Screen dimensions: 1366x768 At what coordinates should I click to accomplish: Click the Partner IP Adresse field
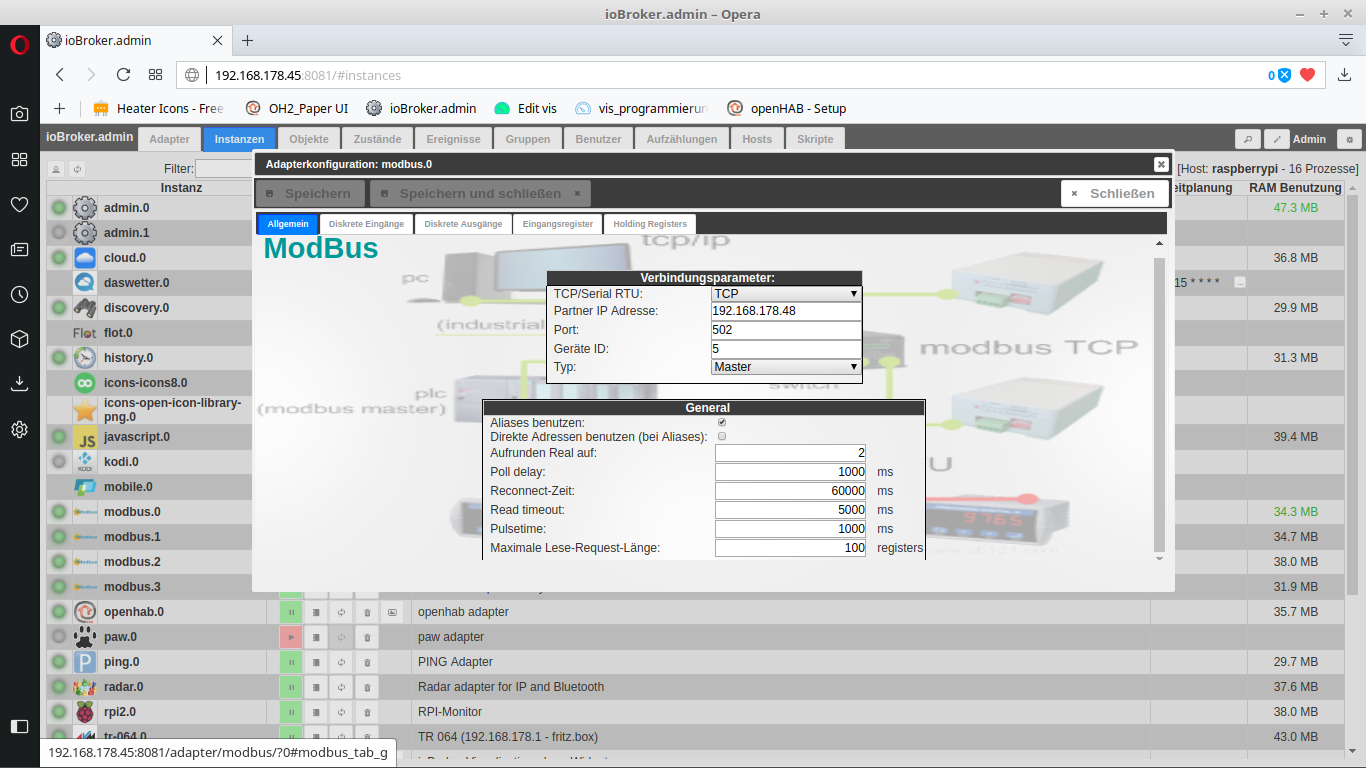786,311
